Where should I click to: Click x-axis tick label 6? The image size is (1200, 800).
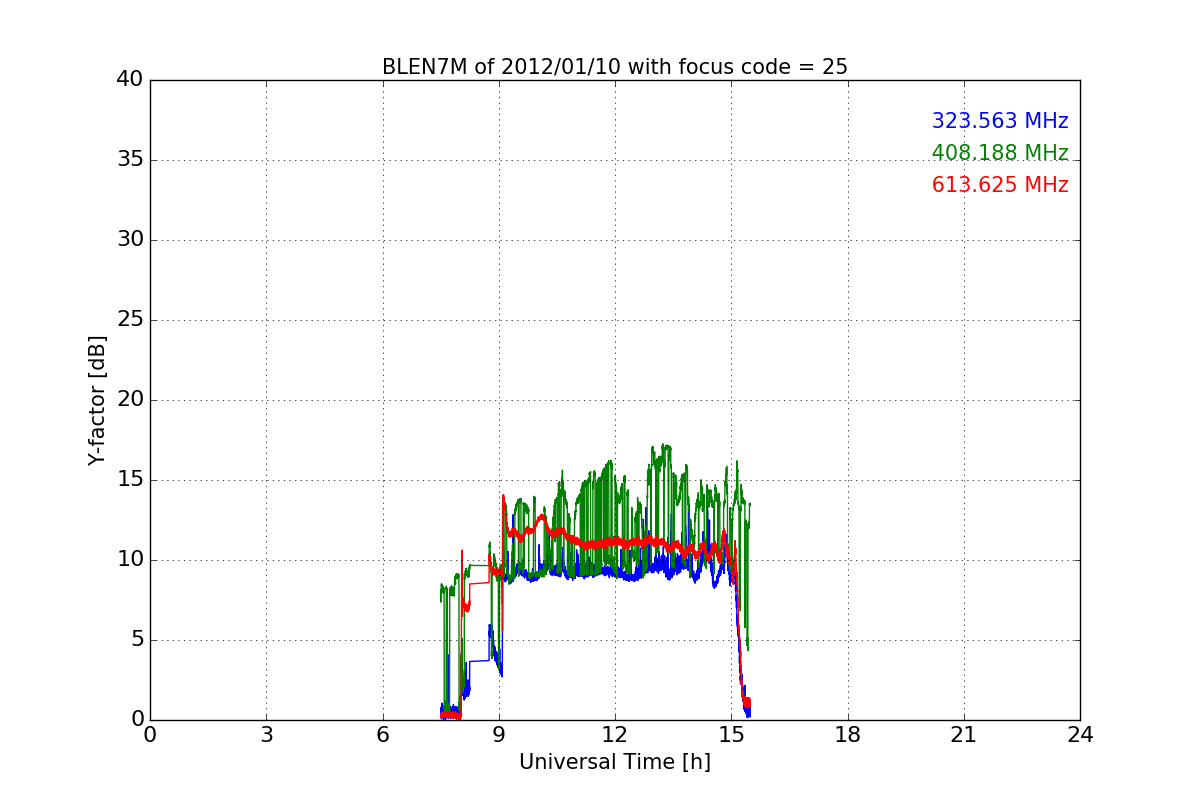point(382,735)
